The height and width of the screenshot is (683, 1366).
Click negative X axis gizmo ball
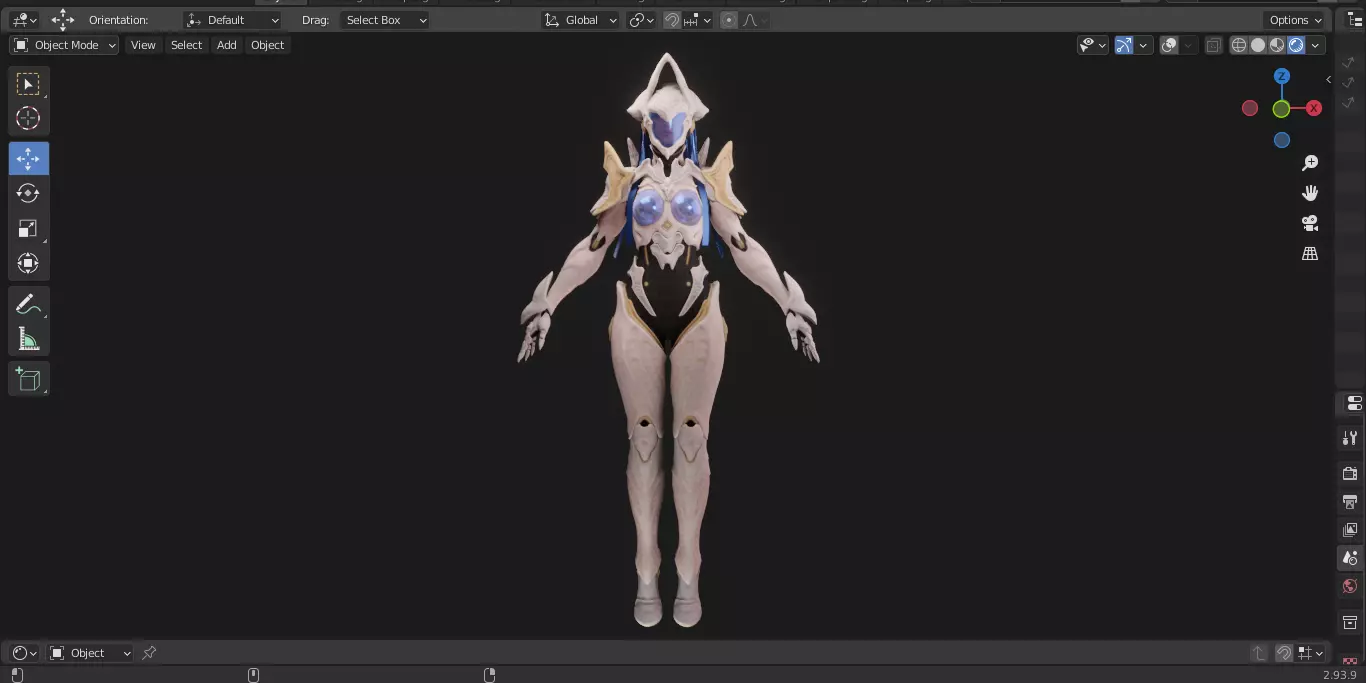click(x=1250, y=108)
